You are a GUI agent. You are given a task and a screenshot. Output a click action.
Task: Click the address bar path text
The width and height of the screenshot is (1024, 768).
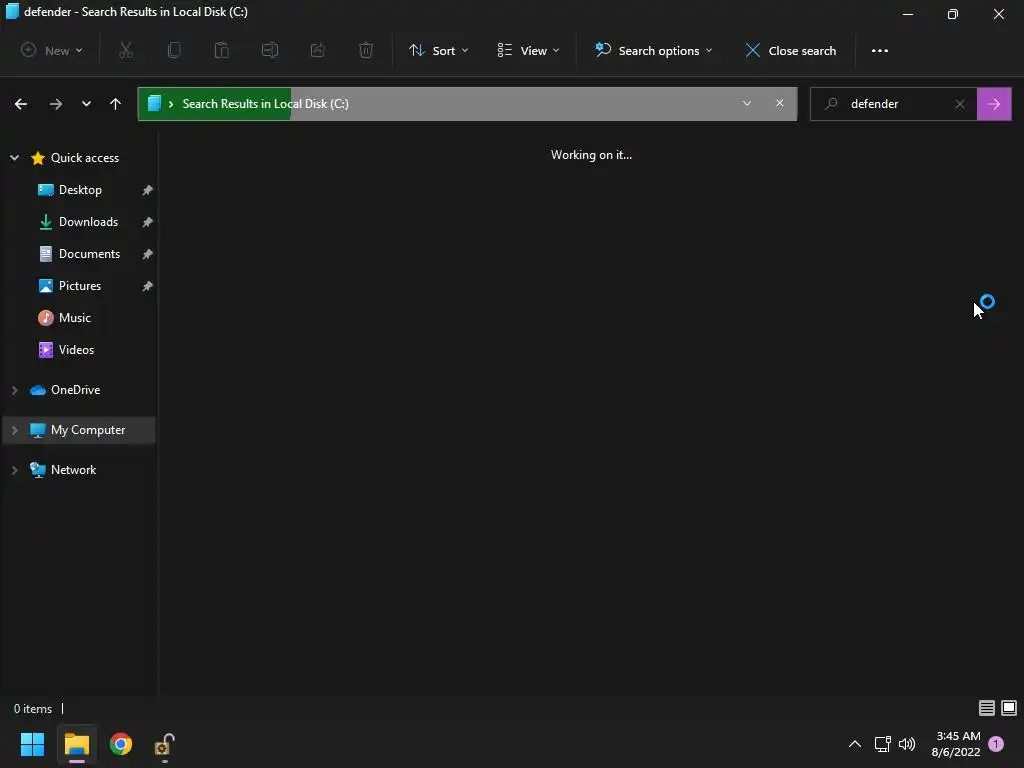pyautogui.click(x=265, y=104)
